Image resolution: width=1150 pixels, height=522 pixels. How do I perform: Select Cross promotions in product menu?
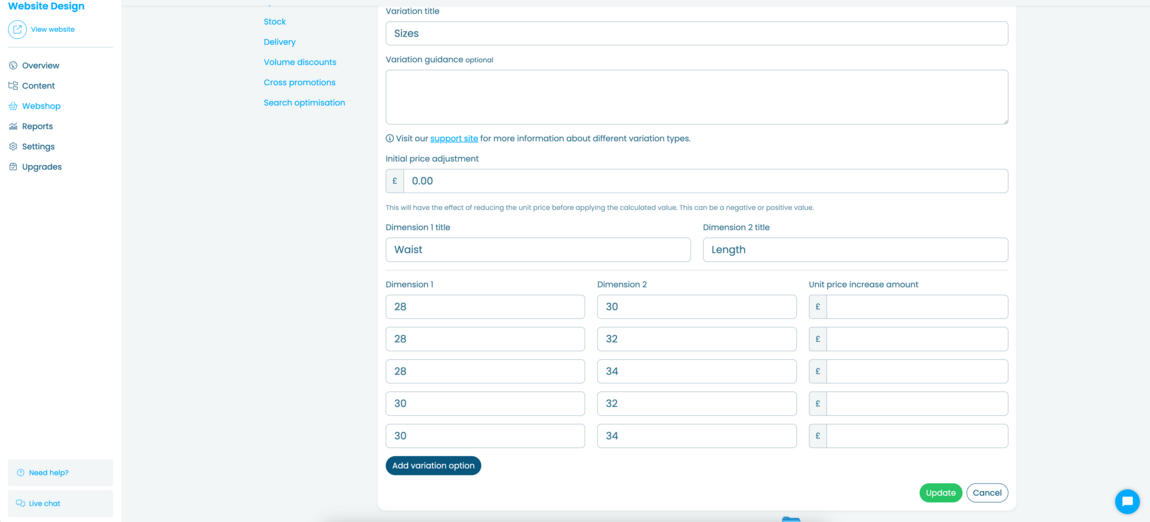[x=300, y=82]
